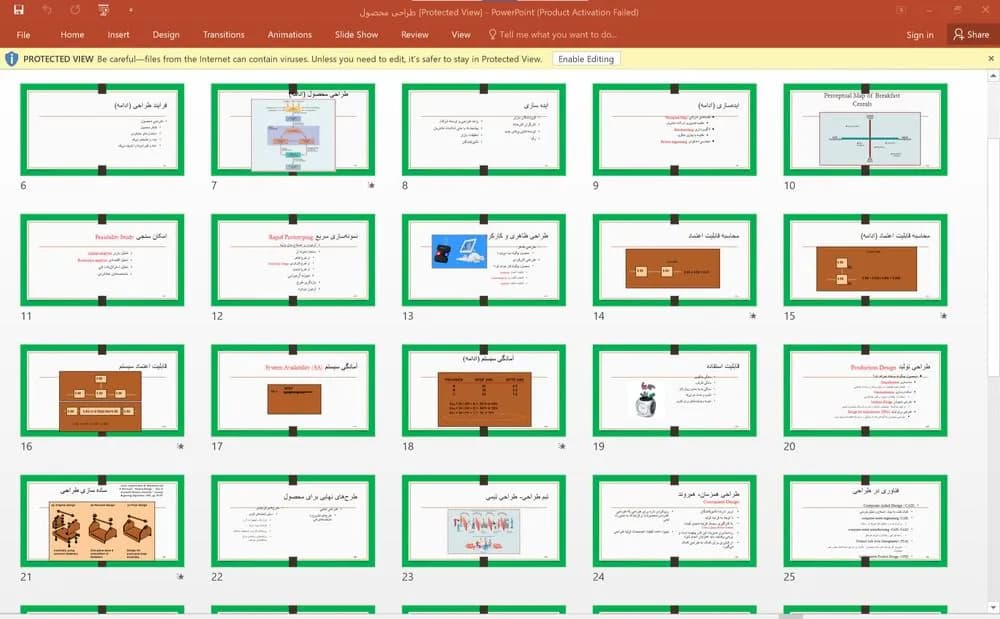Select slide 7 thumbnail with flowchart
This screenshot has width=1000, height=619.
coord(293,129)
